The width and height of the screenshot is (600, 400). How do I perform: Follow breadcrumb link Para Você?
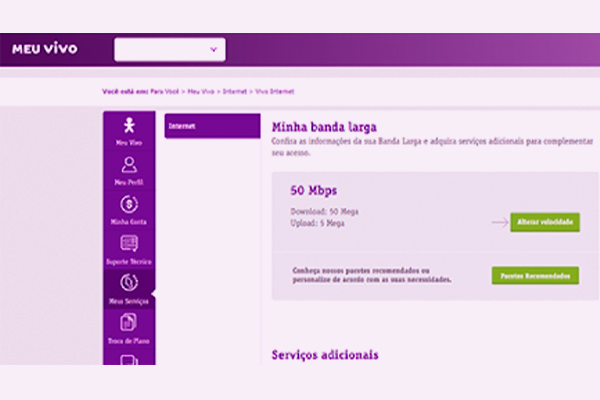point(165,91)
